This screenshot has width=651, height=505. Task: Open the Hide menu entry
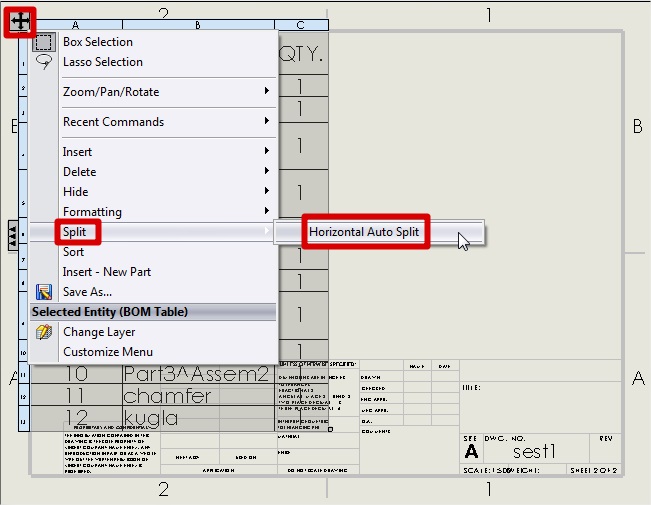pos(76,192)
